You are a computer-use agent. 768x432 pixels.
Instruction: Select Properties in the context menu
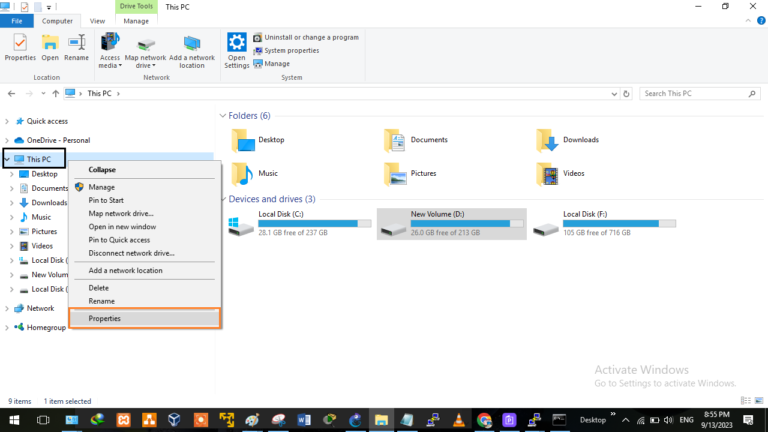pyautogui.click(x=105, y=318)
